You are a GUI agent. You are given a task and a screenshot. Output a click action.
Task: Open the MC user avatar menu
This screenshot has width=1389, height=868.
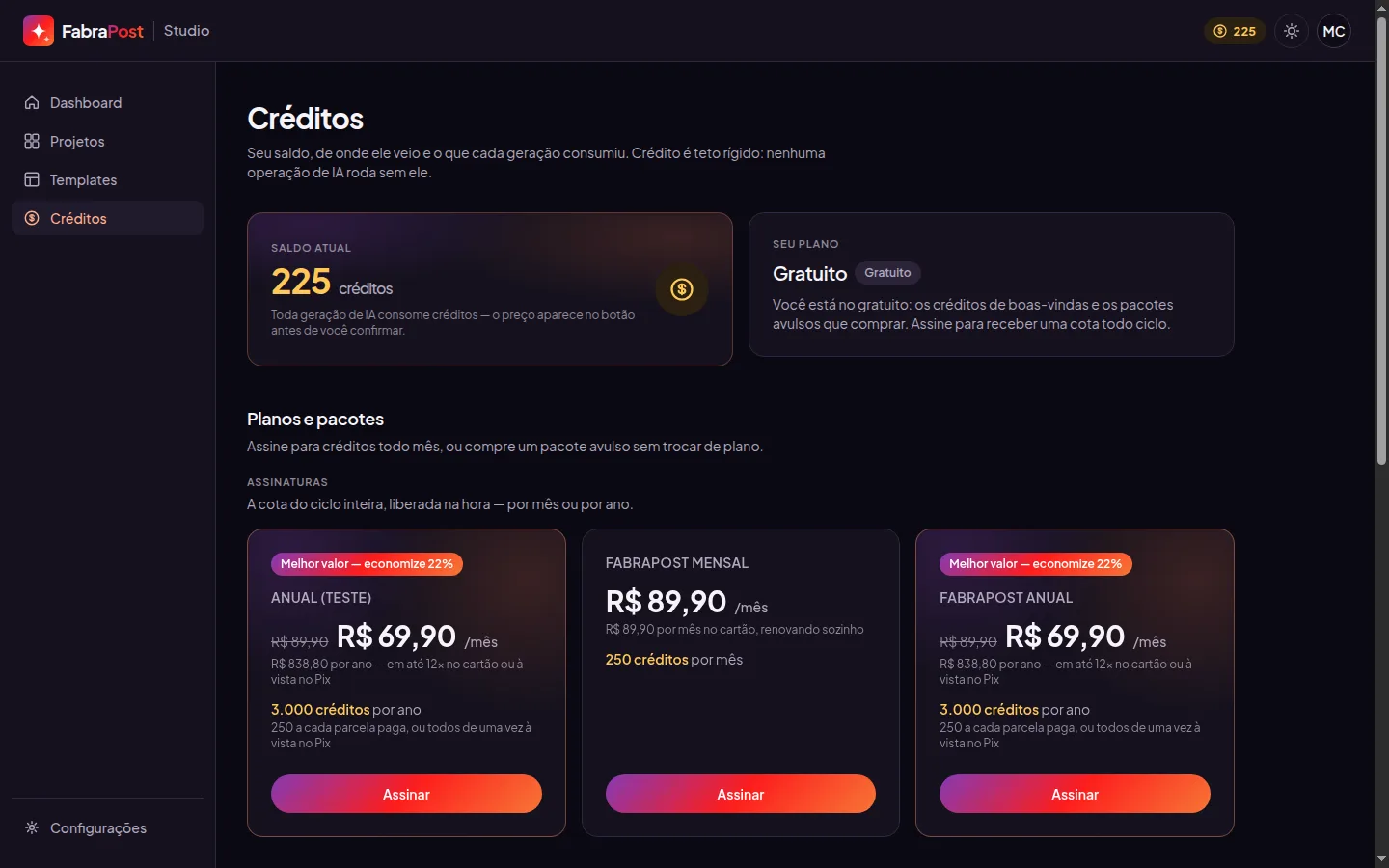[x=1334, y=31]
